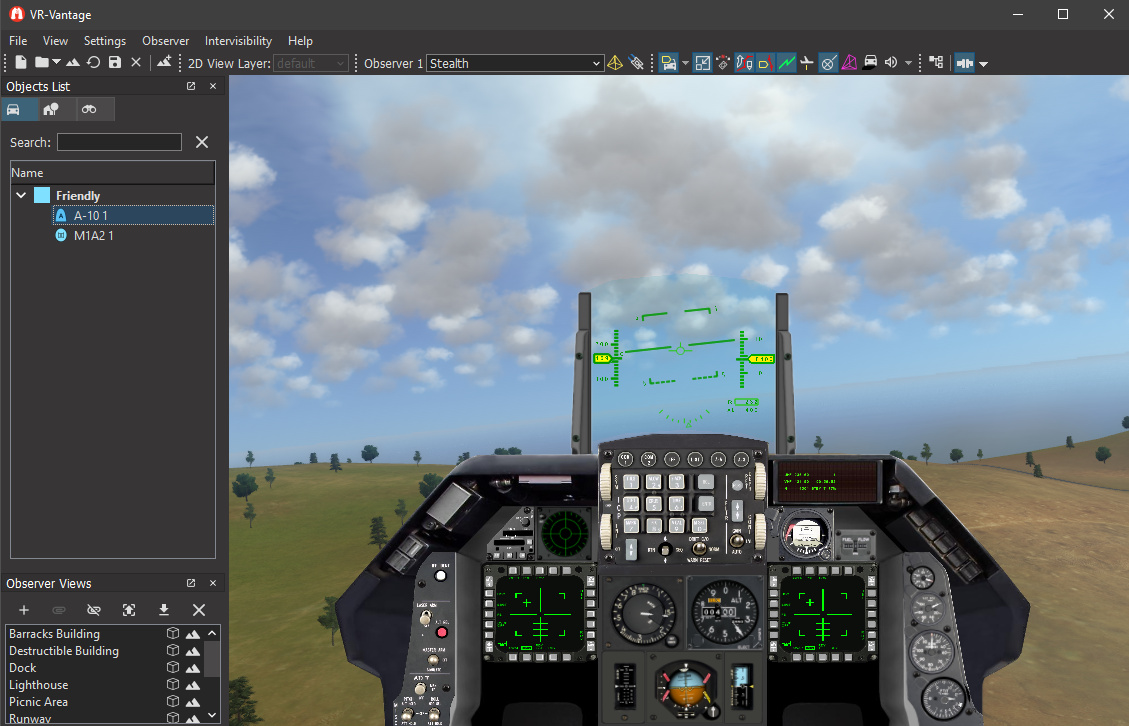Select the vehicle entities tab in Objects List
Screen dimensions: 1129x726
tap(19, 109)
